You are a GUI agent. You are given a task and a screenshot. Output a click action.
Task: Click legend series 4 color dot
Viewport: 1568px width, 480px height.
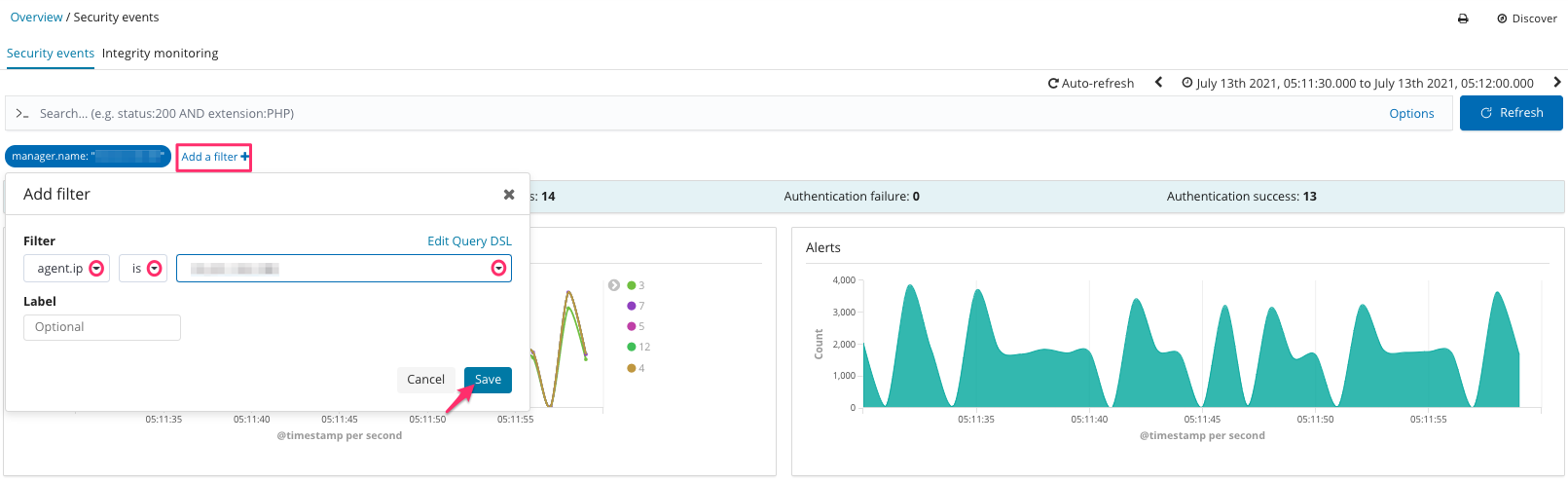click(632, 368)
